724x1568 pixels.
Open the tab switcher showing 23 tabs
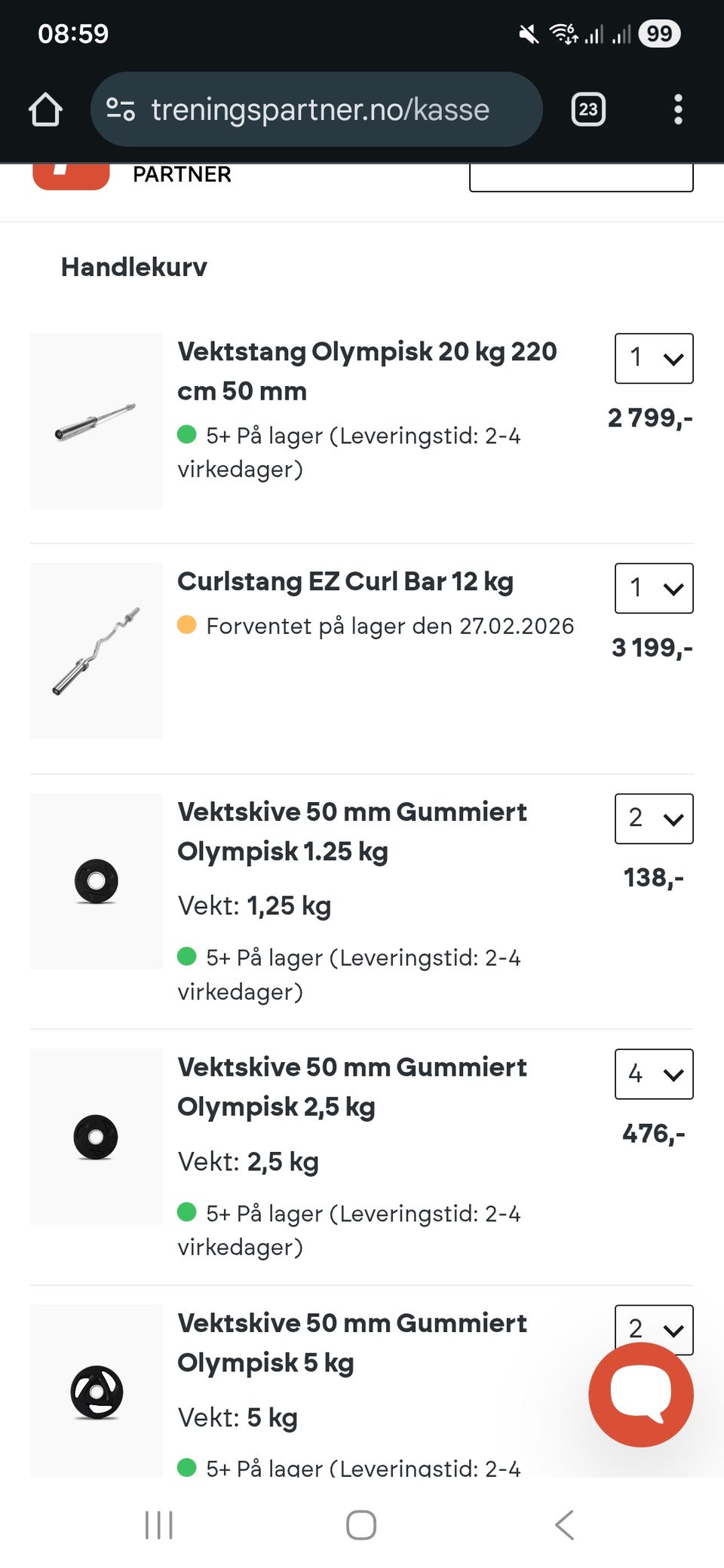pos(588,109)
